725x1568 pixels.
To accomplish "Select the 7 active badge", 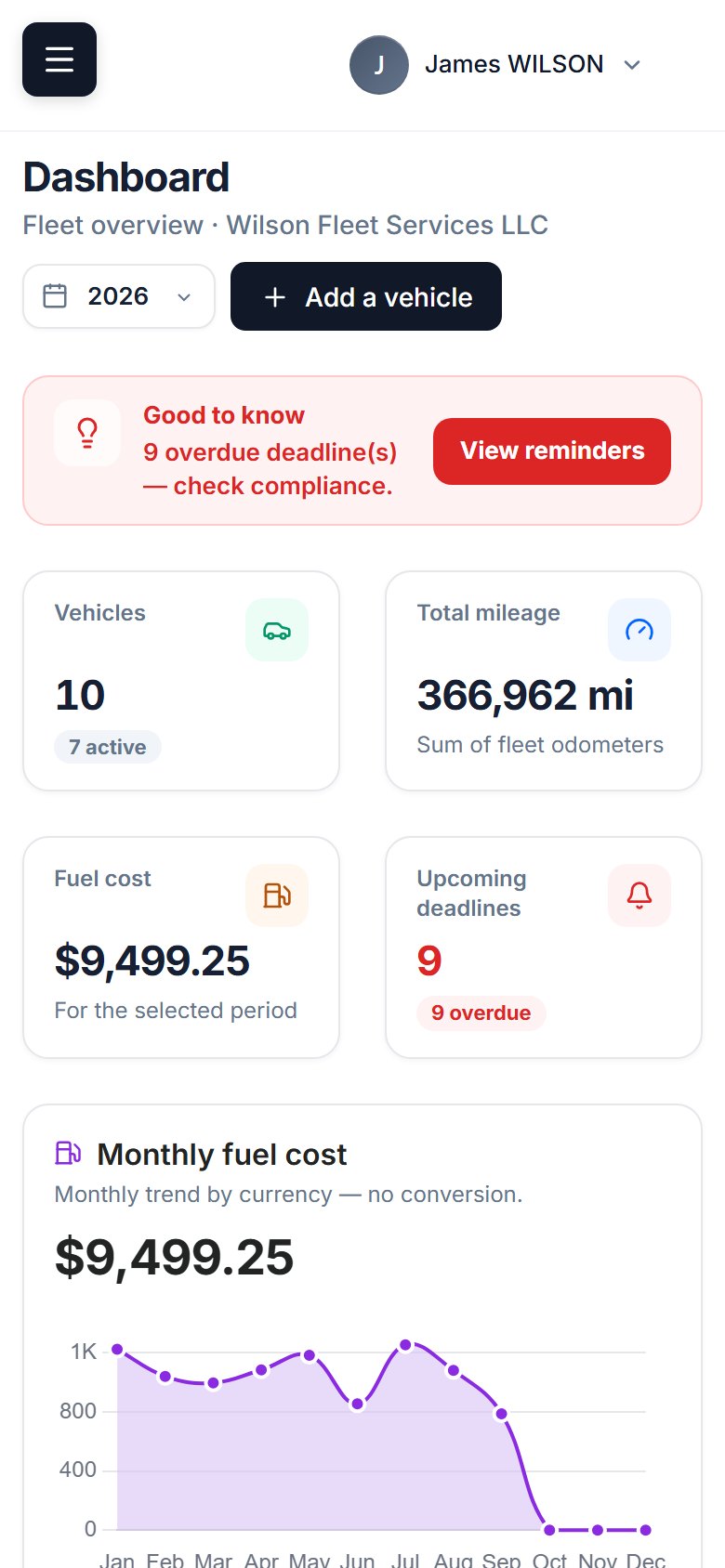I will click(108, 748).
